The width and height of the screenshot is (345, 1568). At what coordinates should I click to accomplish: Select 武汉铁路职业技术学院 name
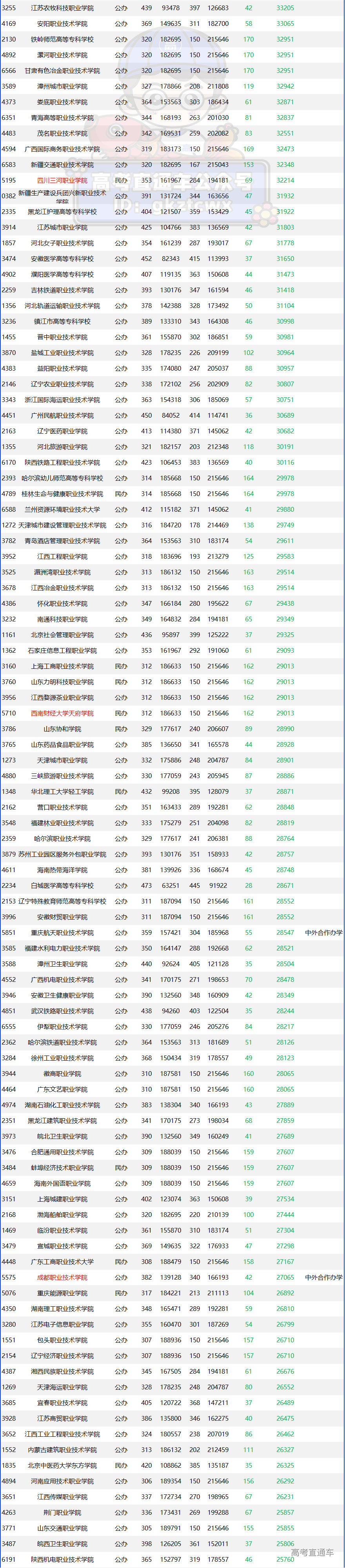coord(62,1011)
